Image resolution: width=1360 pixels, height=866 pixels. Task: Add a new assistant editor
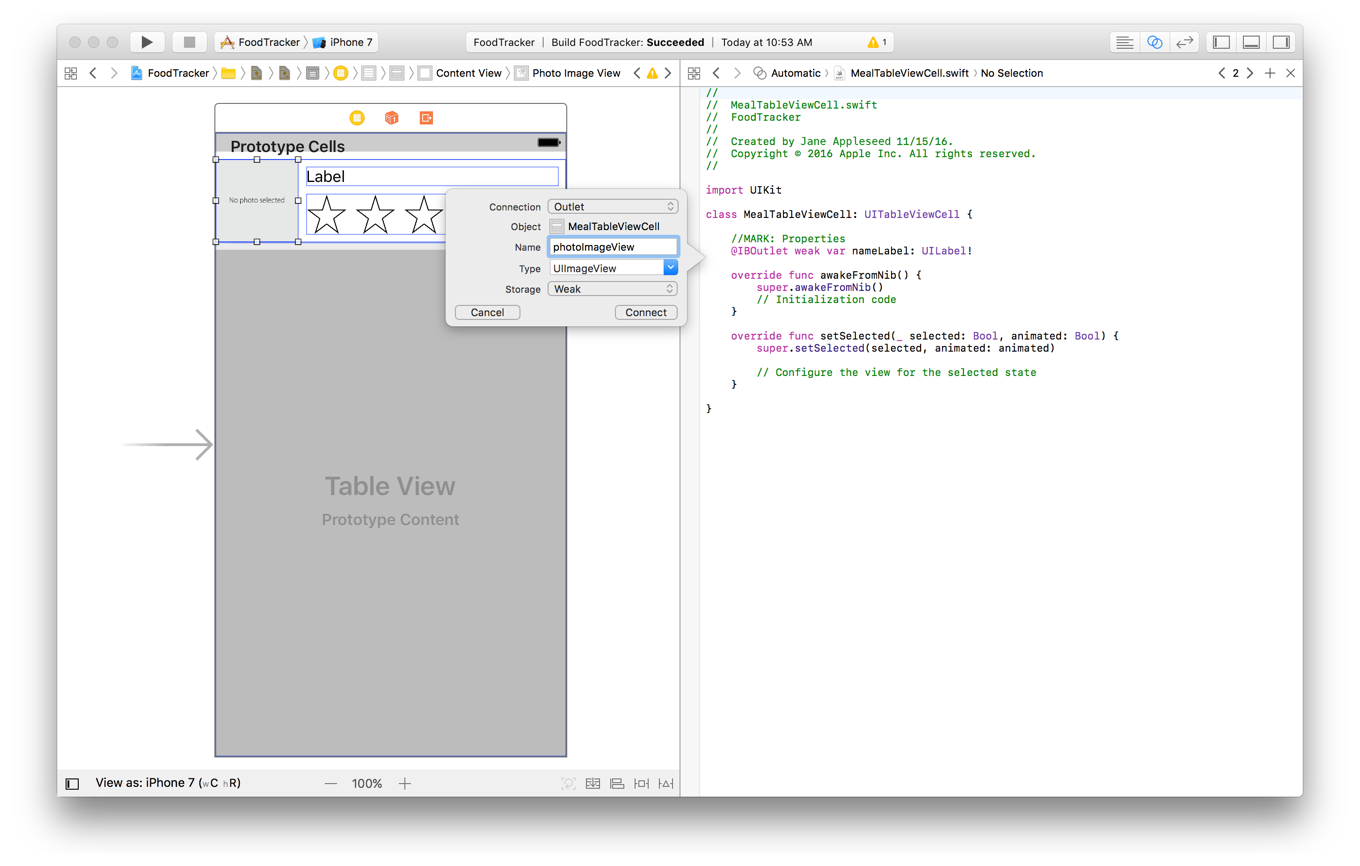click(1270, 73)
